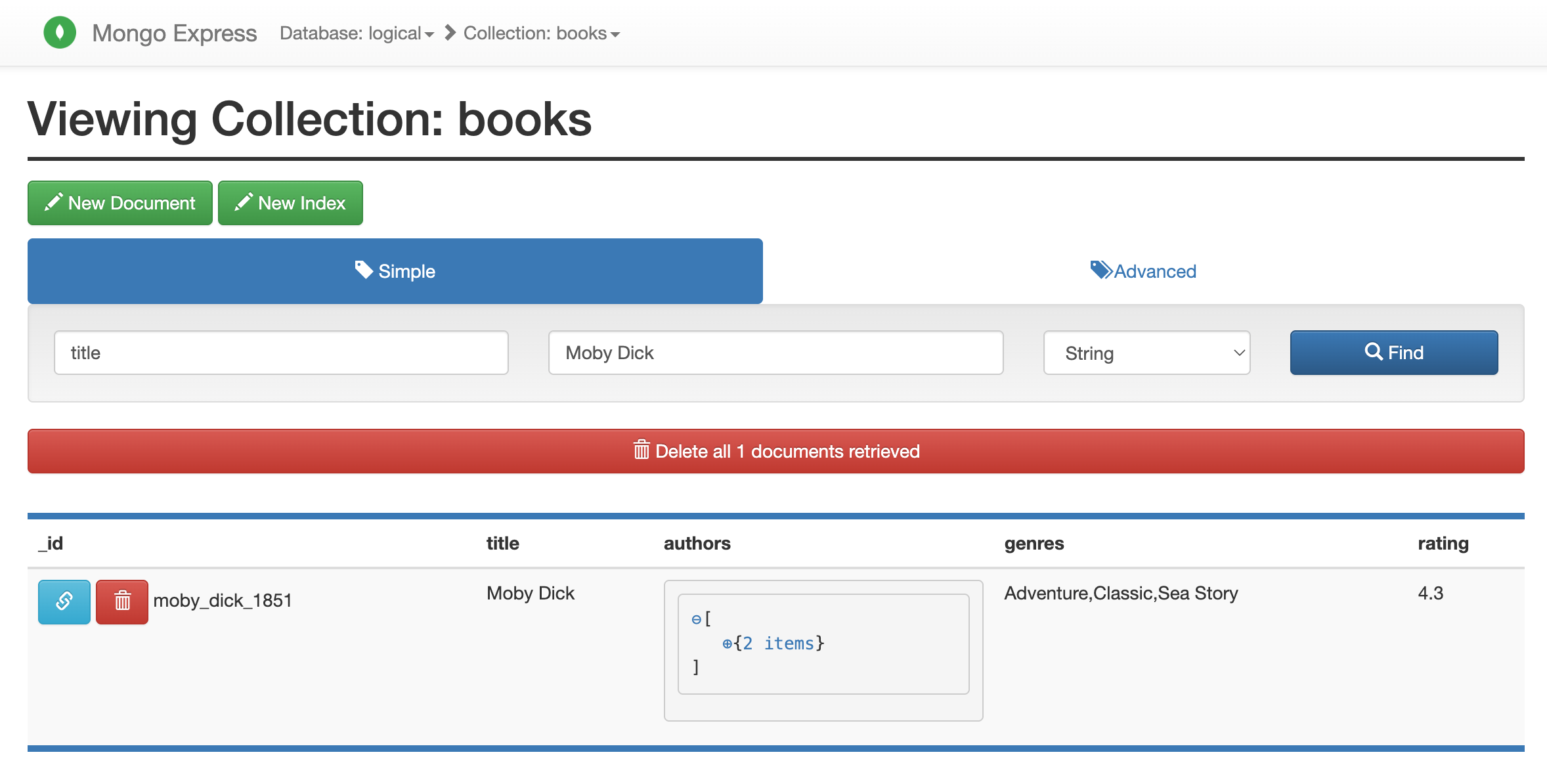Image resolution: width=1547 pixels, height=784 pixels.
Task: Open moby_dick_1851 via the blue link icon
Action: pyautogui.click(x=64, y=601)
